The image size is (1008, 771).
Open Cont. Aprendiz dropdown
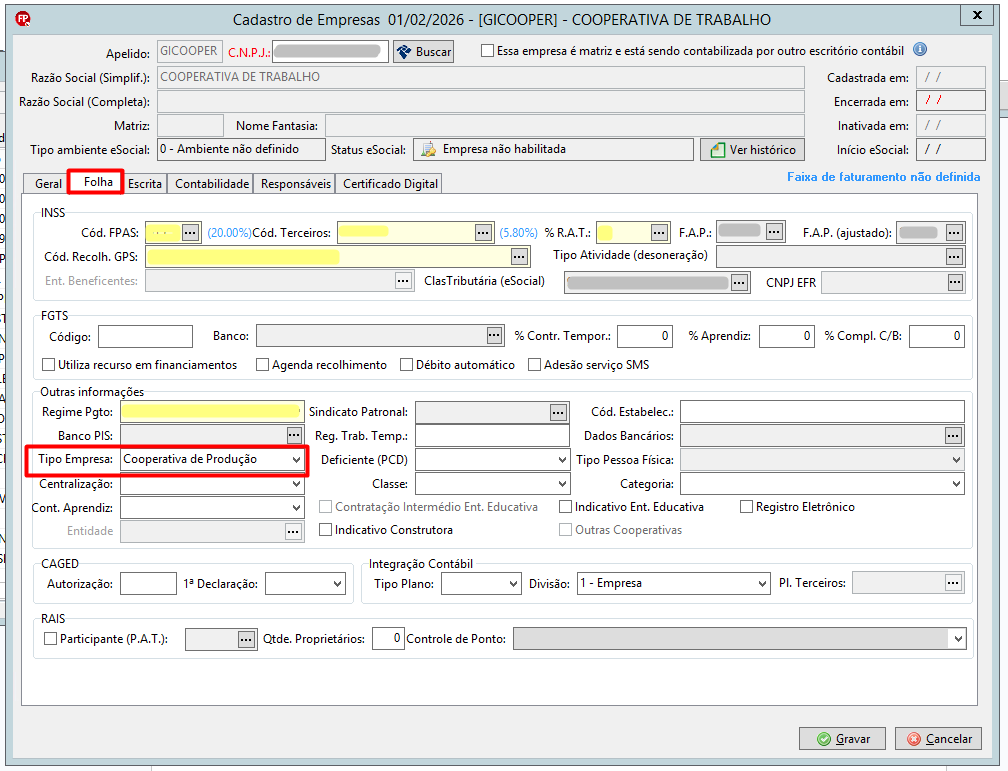[296, 507]
